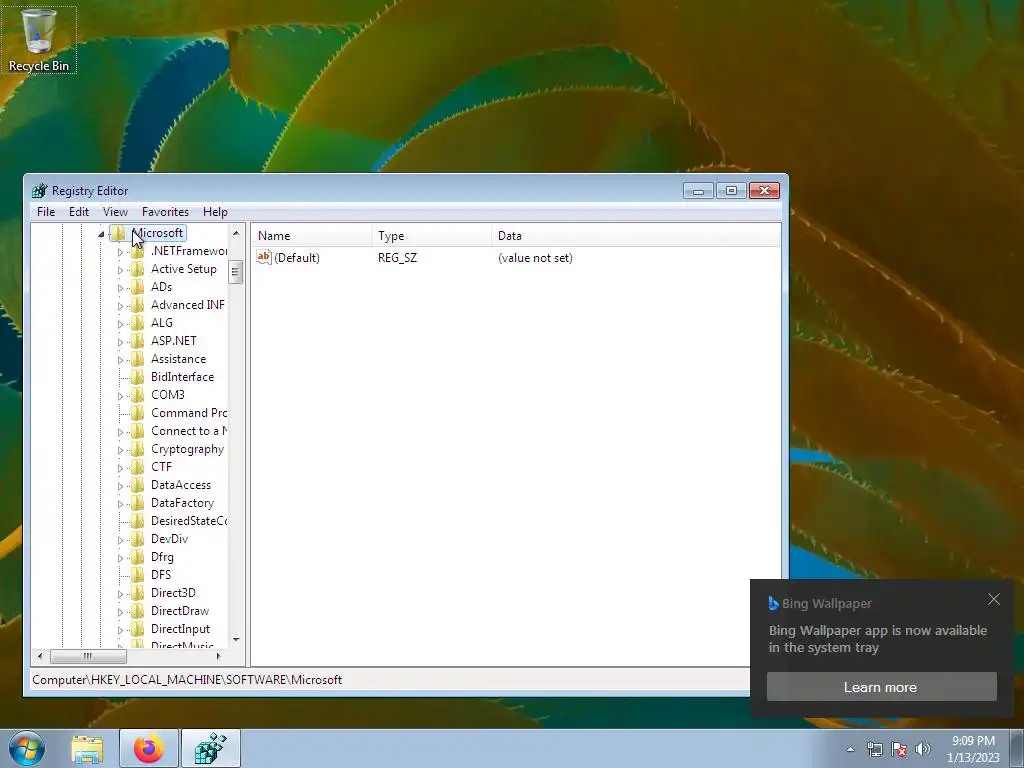Sort values by the Type column
The width and height of the screenshot is (1024, 768).
pyautogui.click(x=432, y=236)
